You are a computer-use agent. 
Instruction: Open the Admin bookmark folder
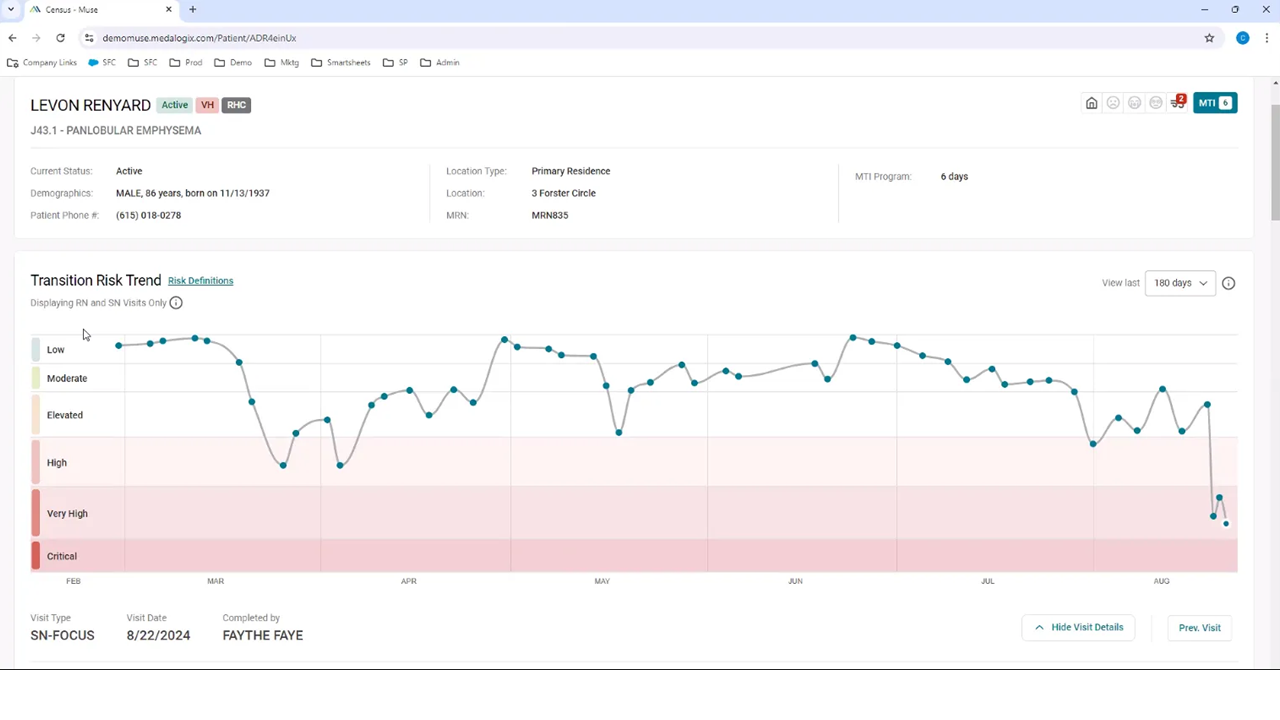tap(440, 62)
